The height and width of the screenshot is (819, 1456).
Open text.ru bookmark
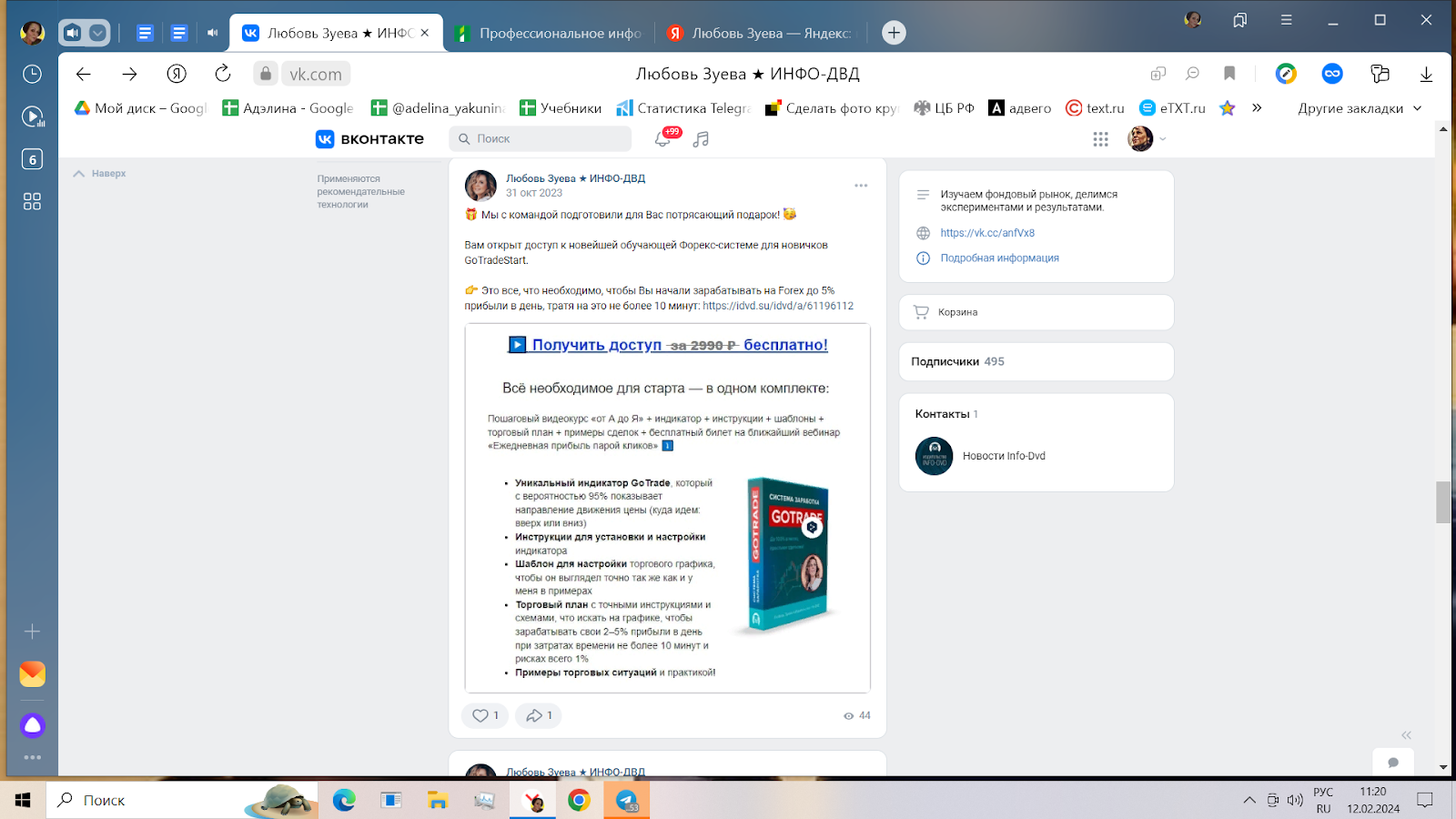pos(1095,108)
